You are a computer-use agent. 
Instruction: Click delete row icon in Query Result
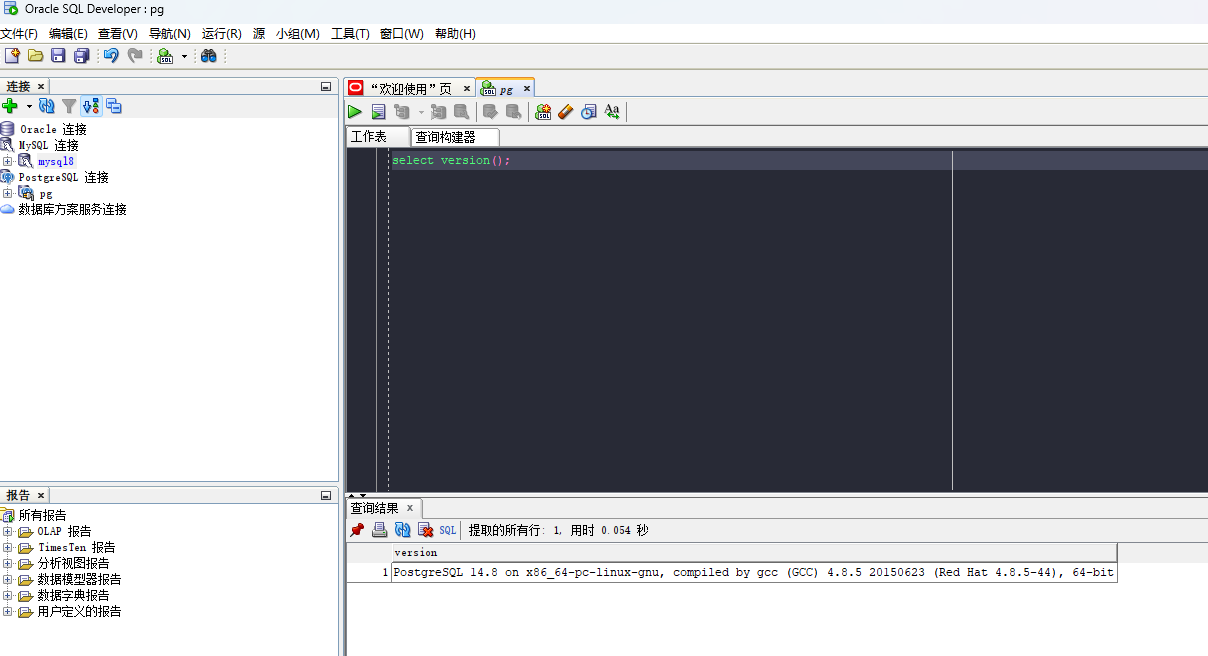click(426, 530)
